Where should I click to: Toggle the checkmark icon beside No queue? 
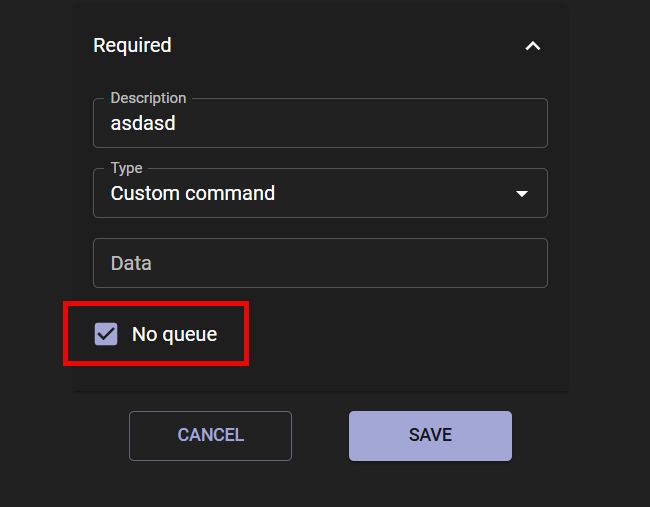106,334
